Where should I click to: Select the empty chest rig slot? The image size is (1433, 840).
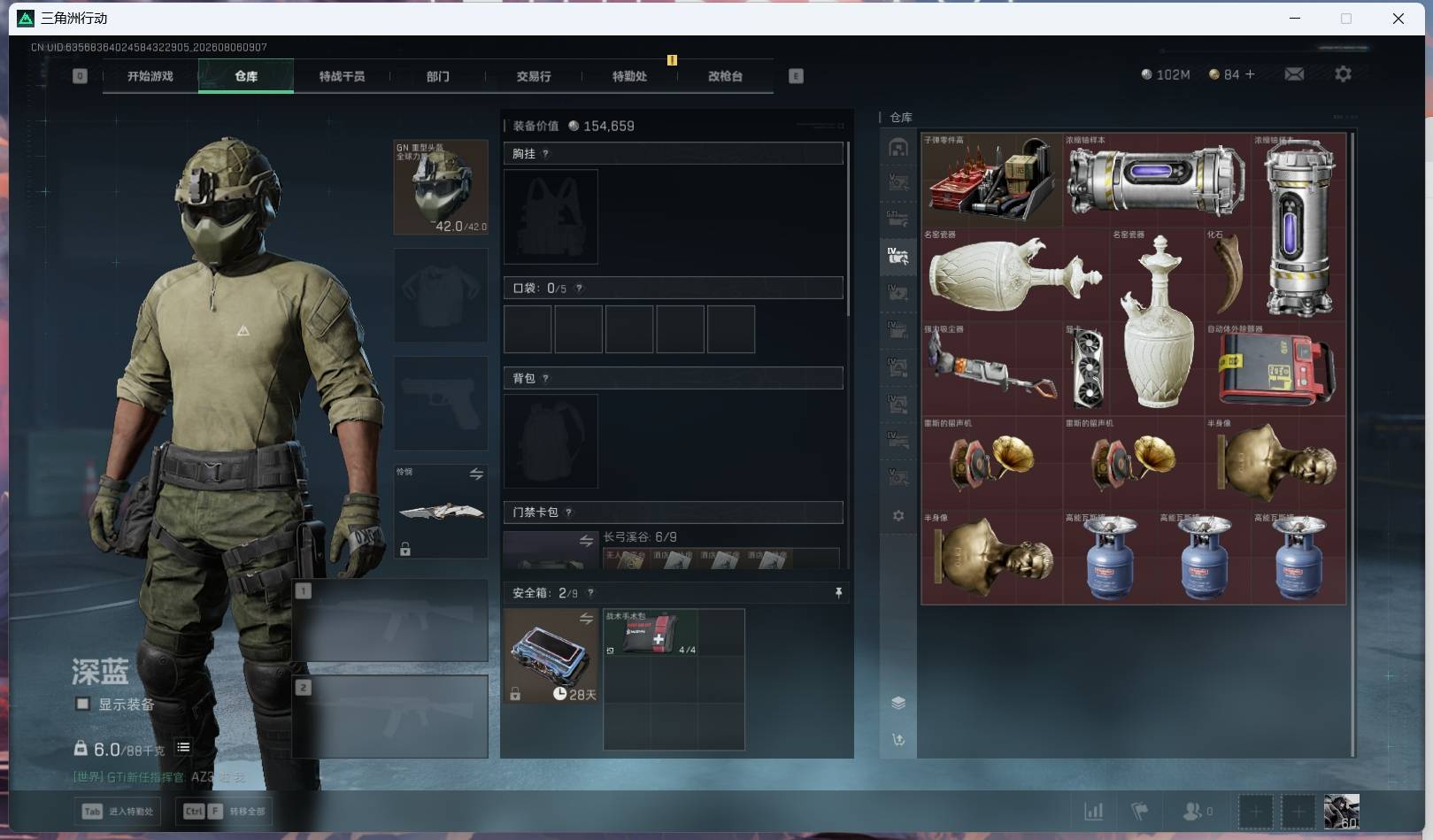pos(551,217)
